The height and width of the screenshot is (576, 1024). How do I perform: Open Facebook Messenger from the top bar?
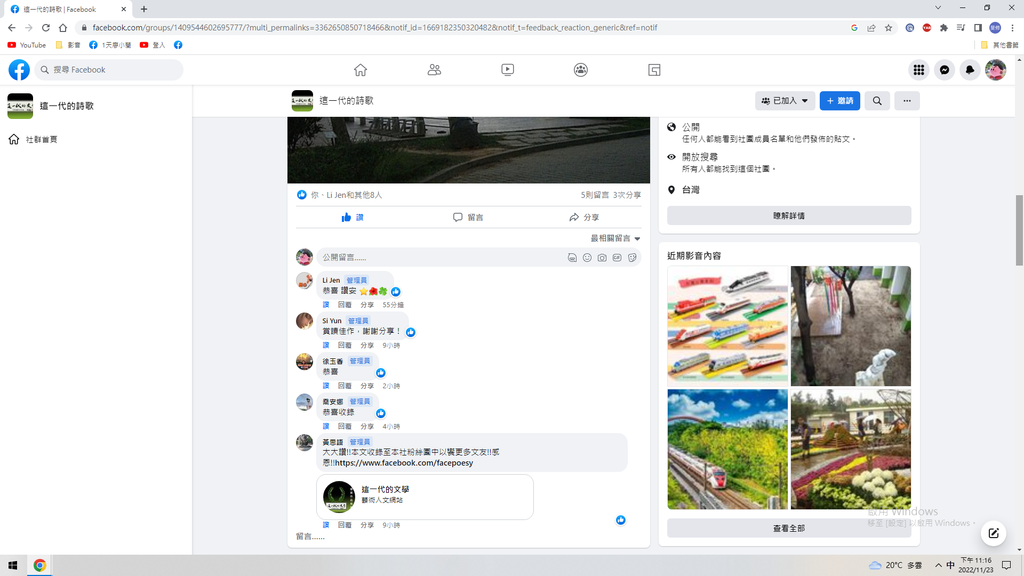(x=944, y=70)
